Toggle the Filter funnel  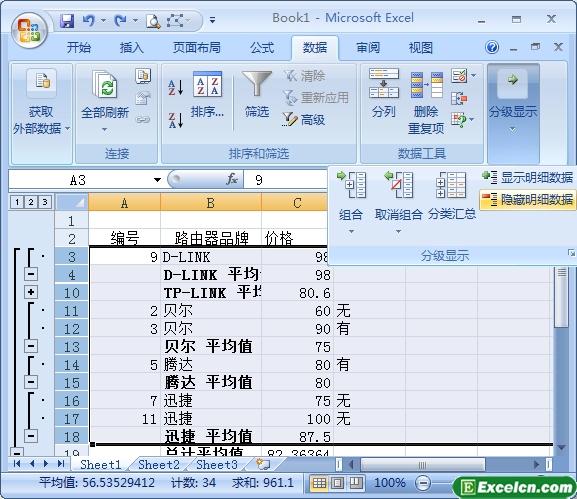click(x=257, y=95)
